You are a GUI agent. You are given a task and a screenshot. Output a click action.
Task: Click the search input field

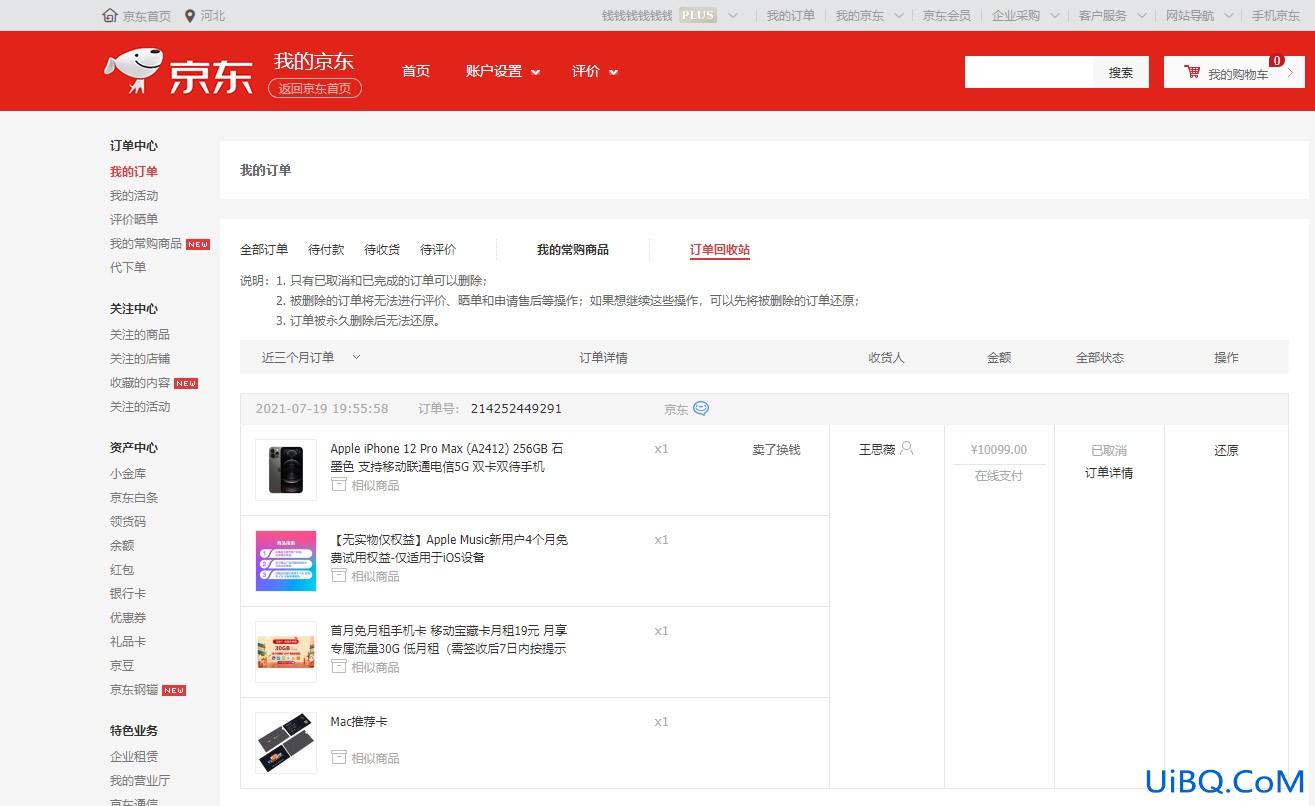coord(1029,72)
